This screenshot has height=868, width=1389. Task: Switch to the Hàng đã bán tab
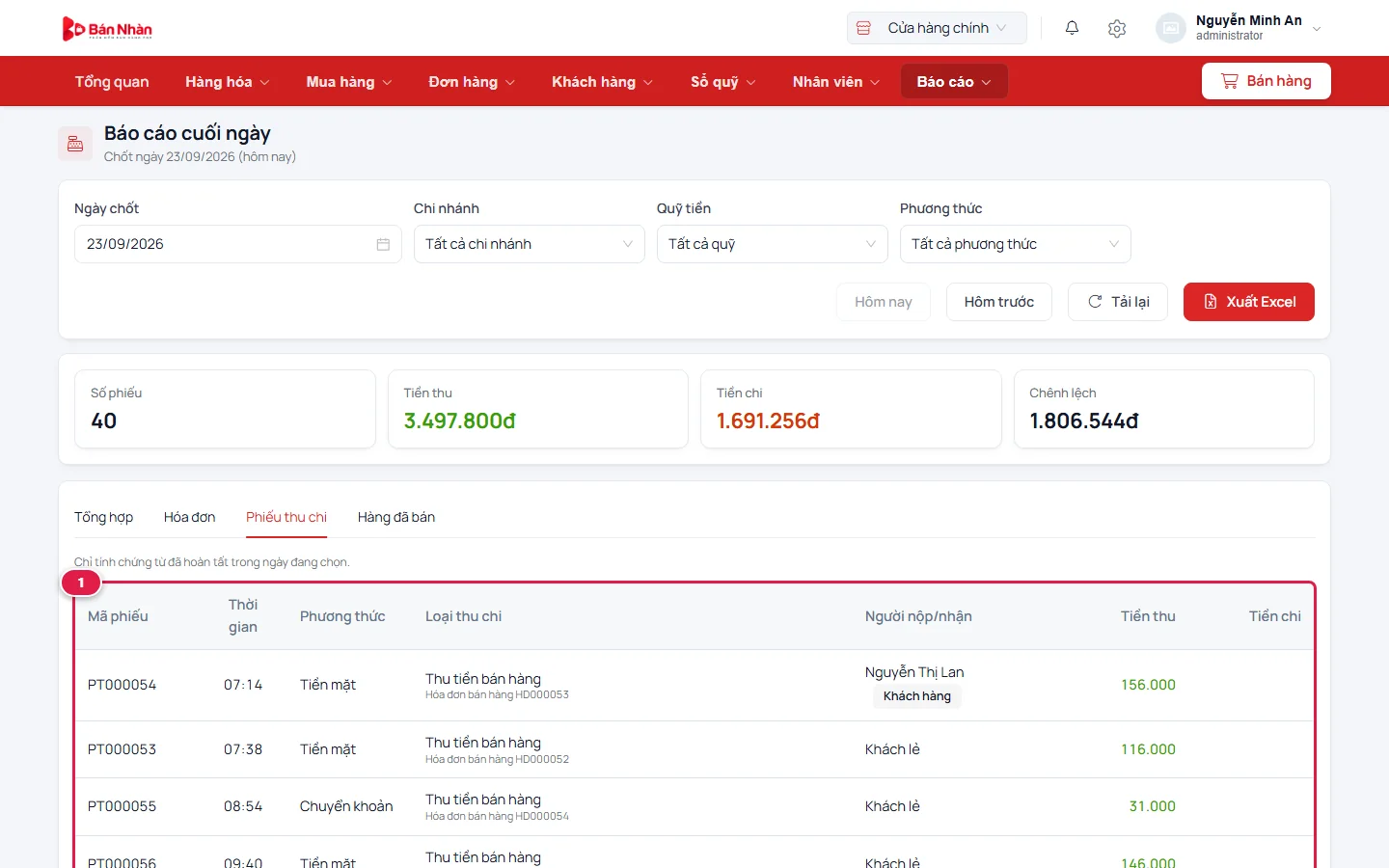tap(396, 517)
